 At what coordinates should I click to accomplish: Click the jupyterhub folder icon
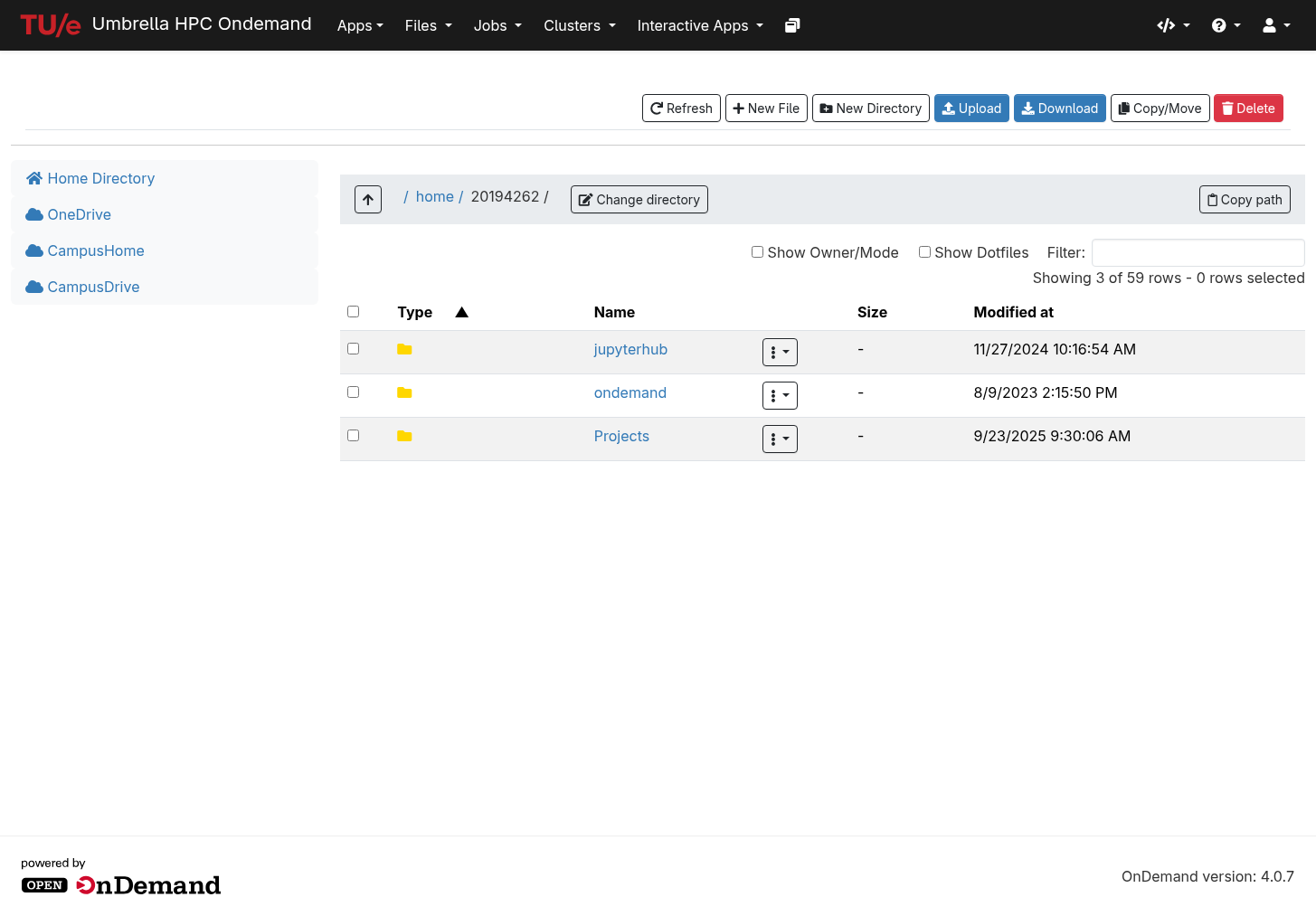tap(404, 349)
